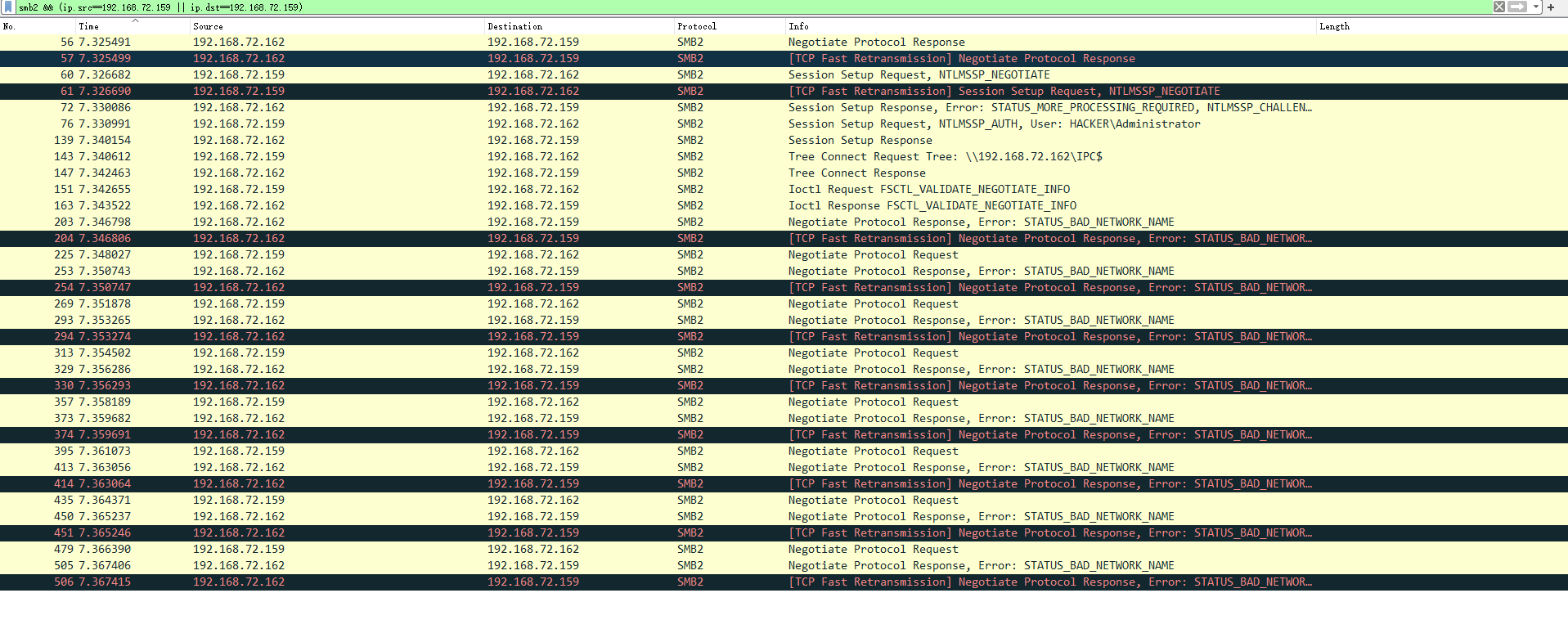Click SMB2 protocol cell of packet 163

(690, 206)
